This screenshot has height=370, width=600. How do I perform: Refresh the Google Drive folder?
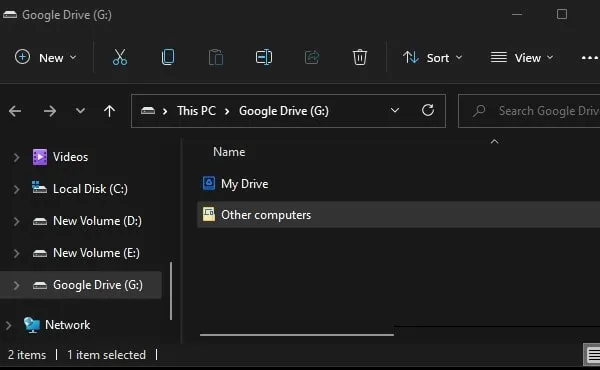[428, 111]
